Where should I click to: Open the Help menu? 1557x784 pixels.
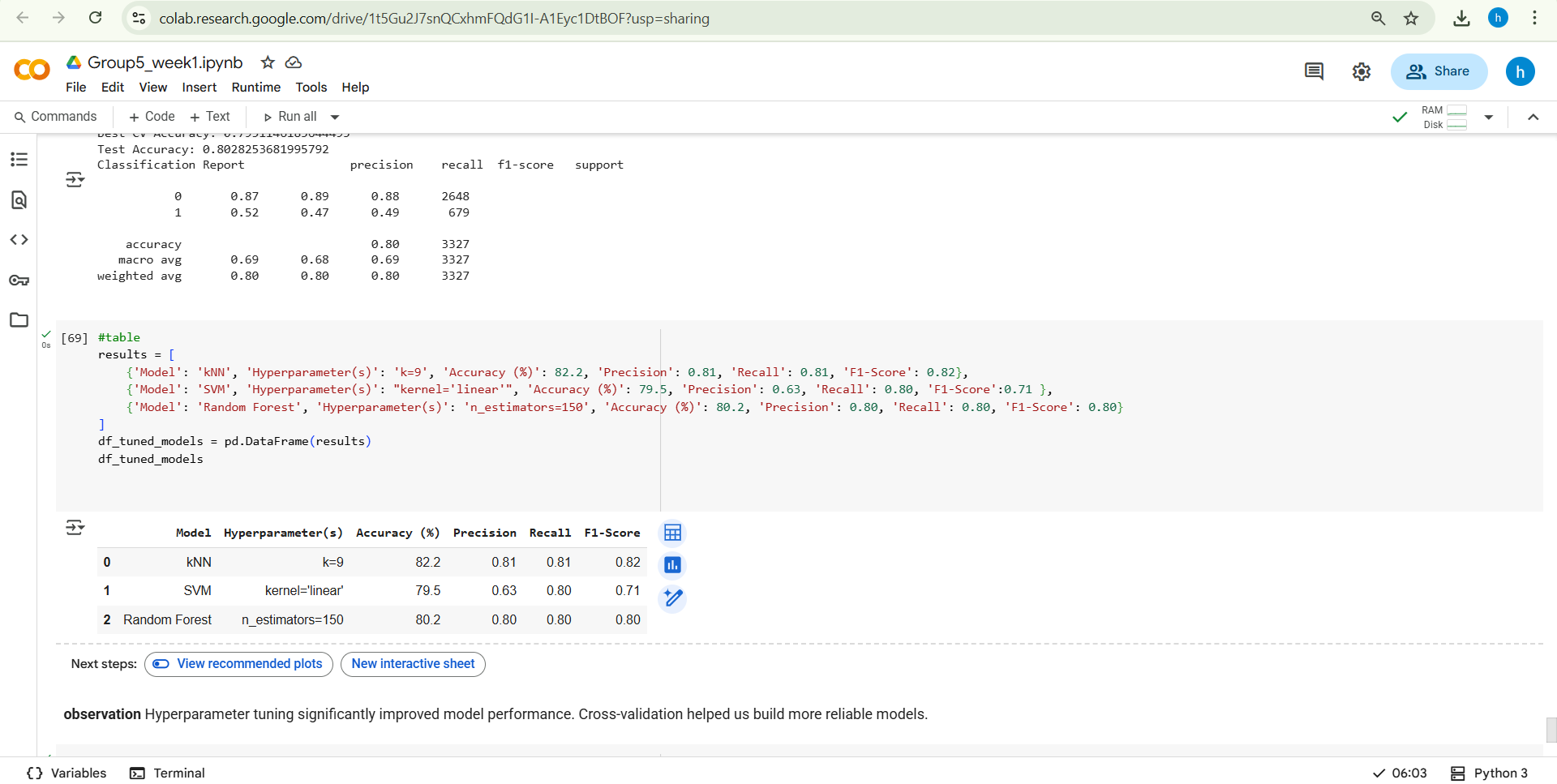click(355, 88)
